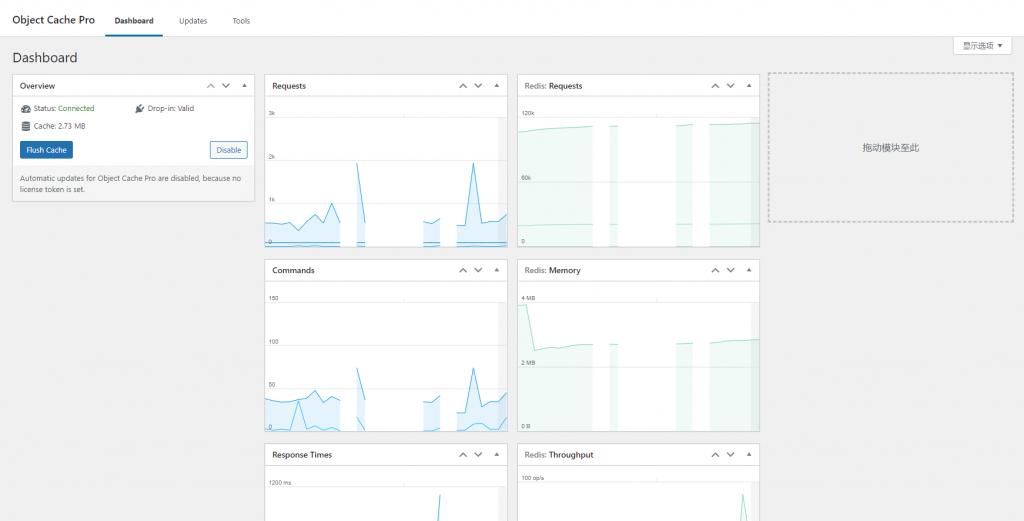Move the Requests panel down
The width and height of the screenshot is (1024, 521).
point(479,86)
